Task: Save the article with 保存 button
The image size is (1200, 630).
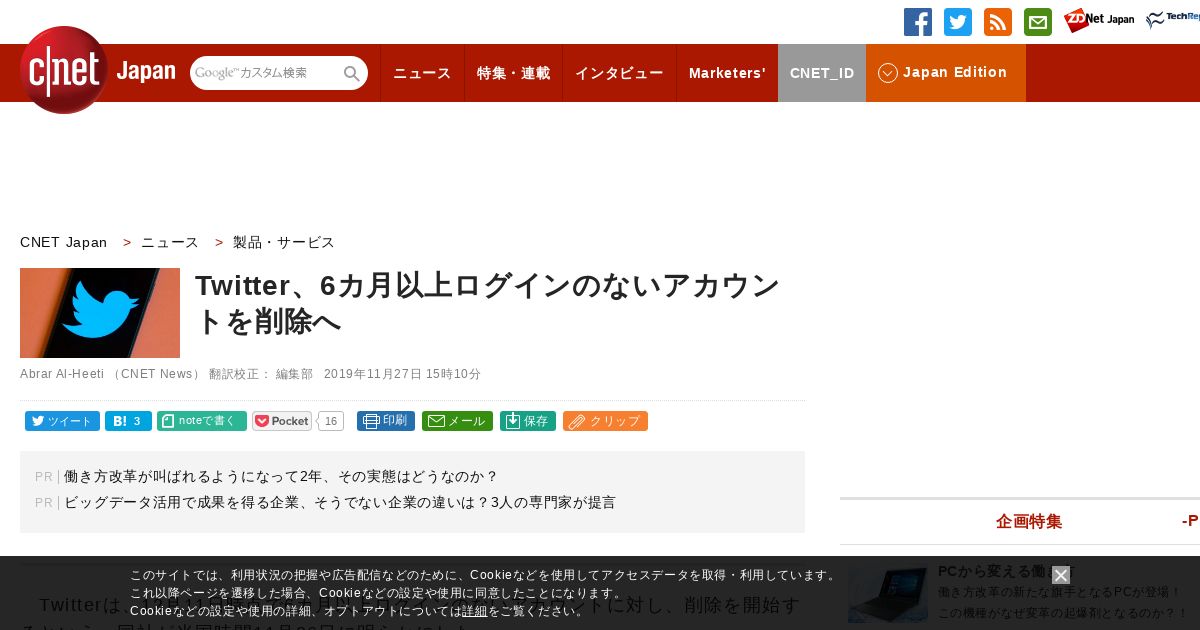Action: [x=528, y=421]
